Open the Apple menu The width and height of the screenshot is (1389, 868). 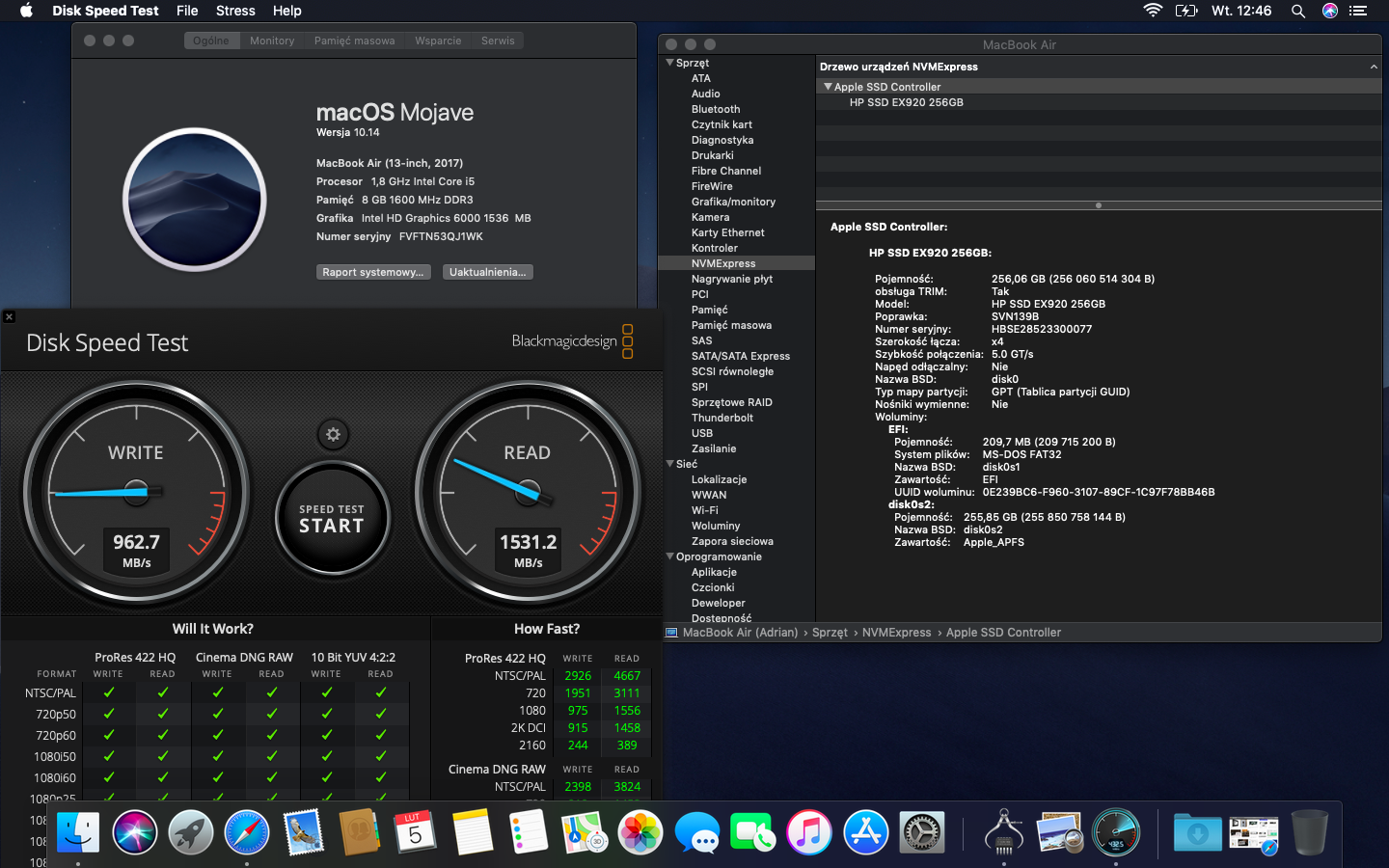click(26, 11)
